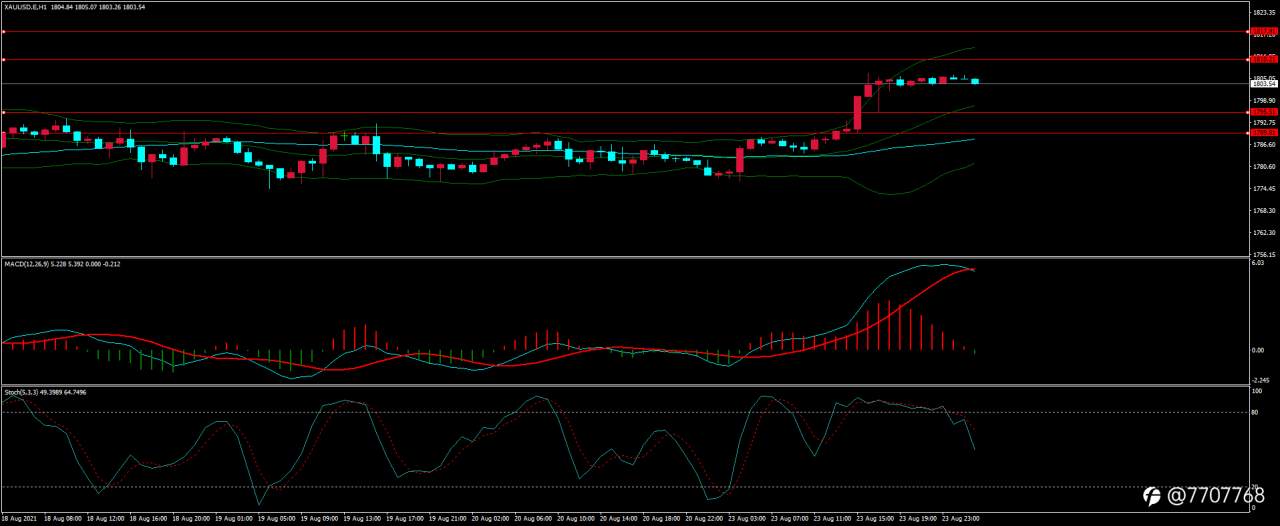Click the MACD 0.00 level label

(1258, 350)
